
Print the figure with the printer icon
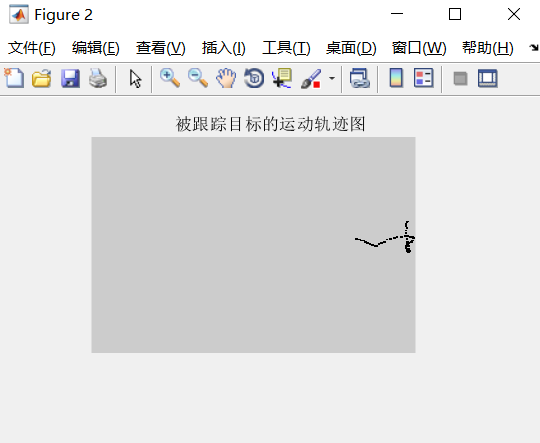pyautogui.click(x=98, y=78)
